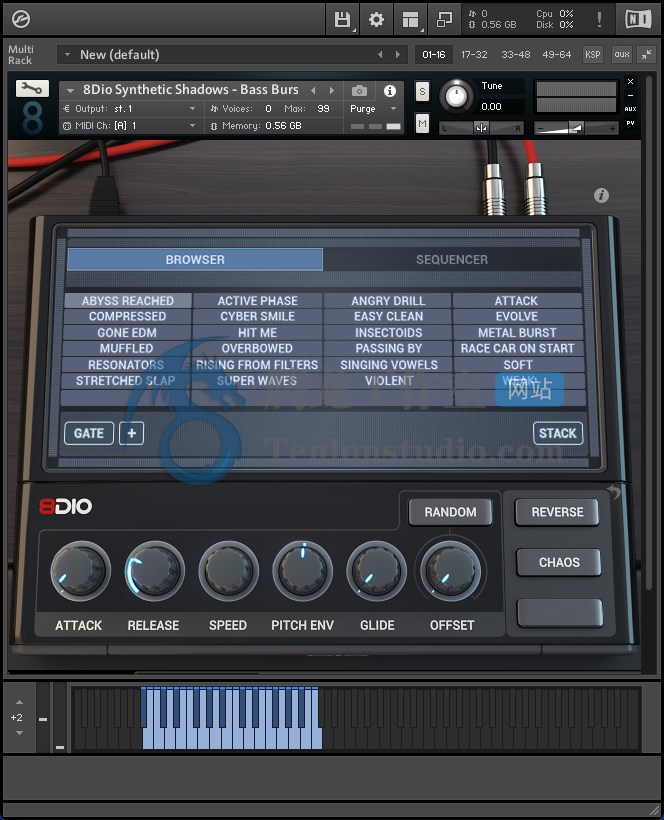The image size is (664, 820).
Task: Click the italic info icon on wallpaper
Action: pyautogui.click(x=601, y=196)
